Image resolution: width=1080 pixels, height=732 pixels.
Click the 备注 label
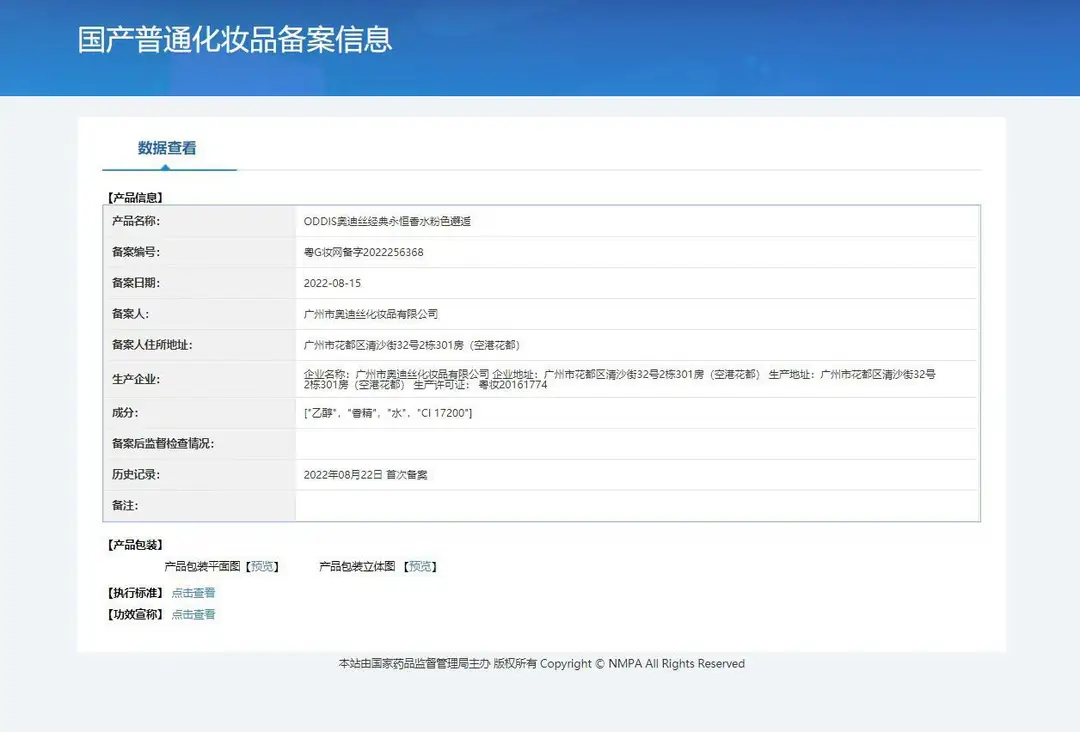click(125, 505)
